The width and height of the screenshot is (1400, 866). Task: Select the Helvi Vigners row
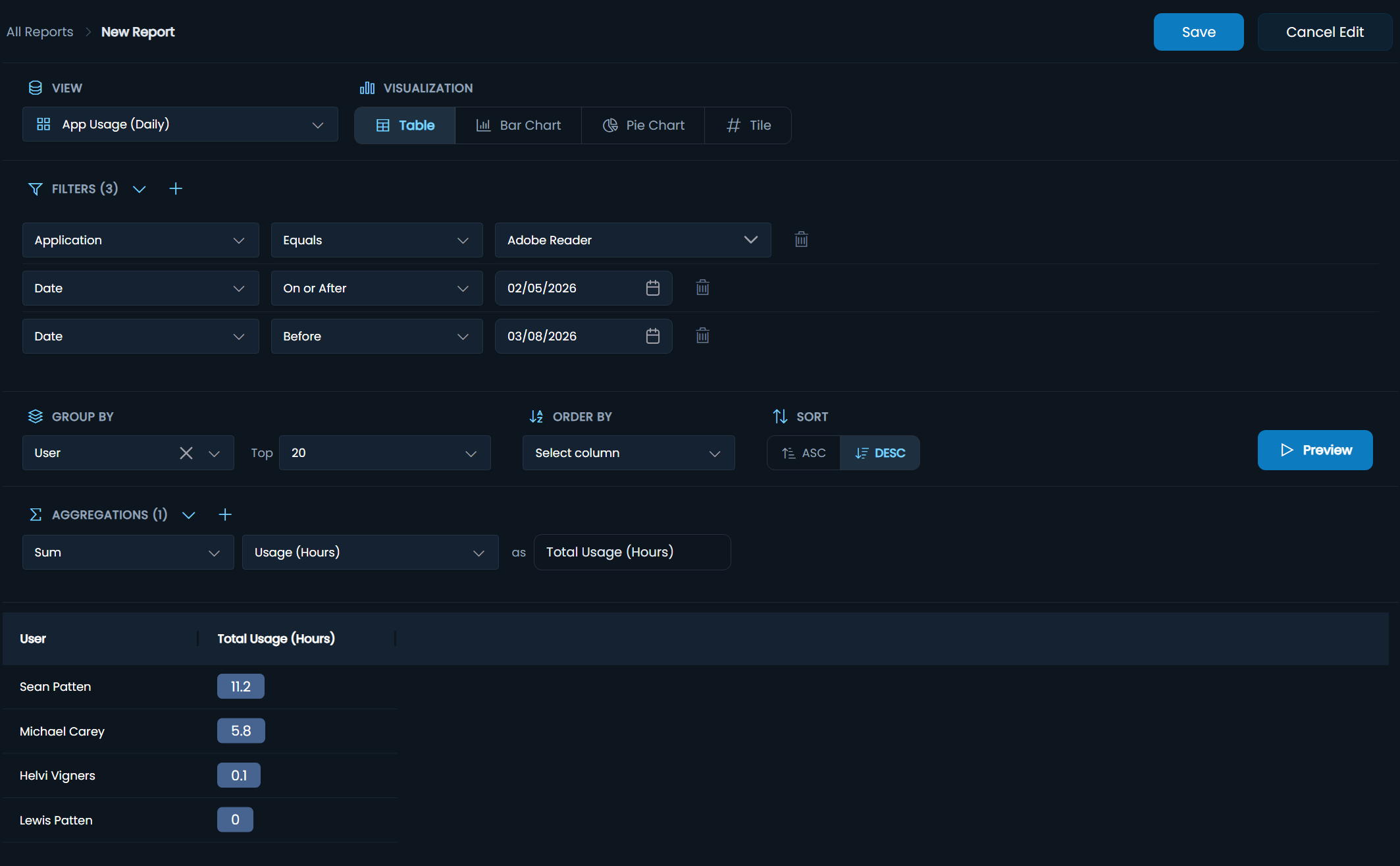click(x=200, y=776)
